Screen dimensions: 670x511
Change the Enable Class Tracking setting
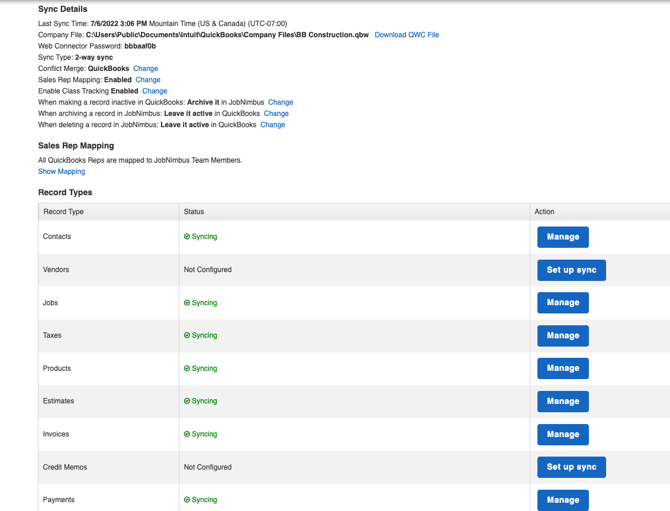(155, 91)
